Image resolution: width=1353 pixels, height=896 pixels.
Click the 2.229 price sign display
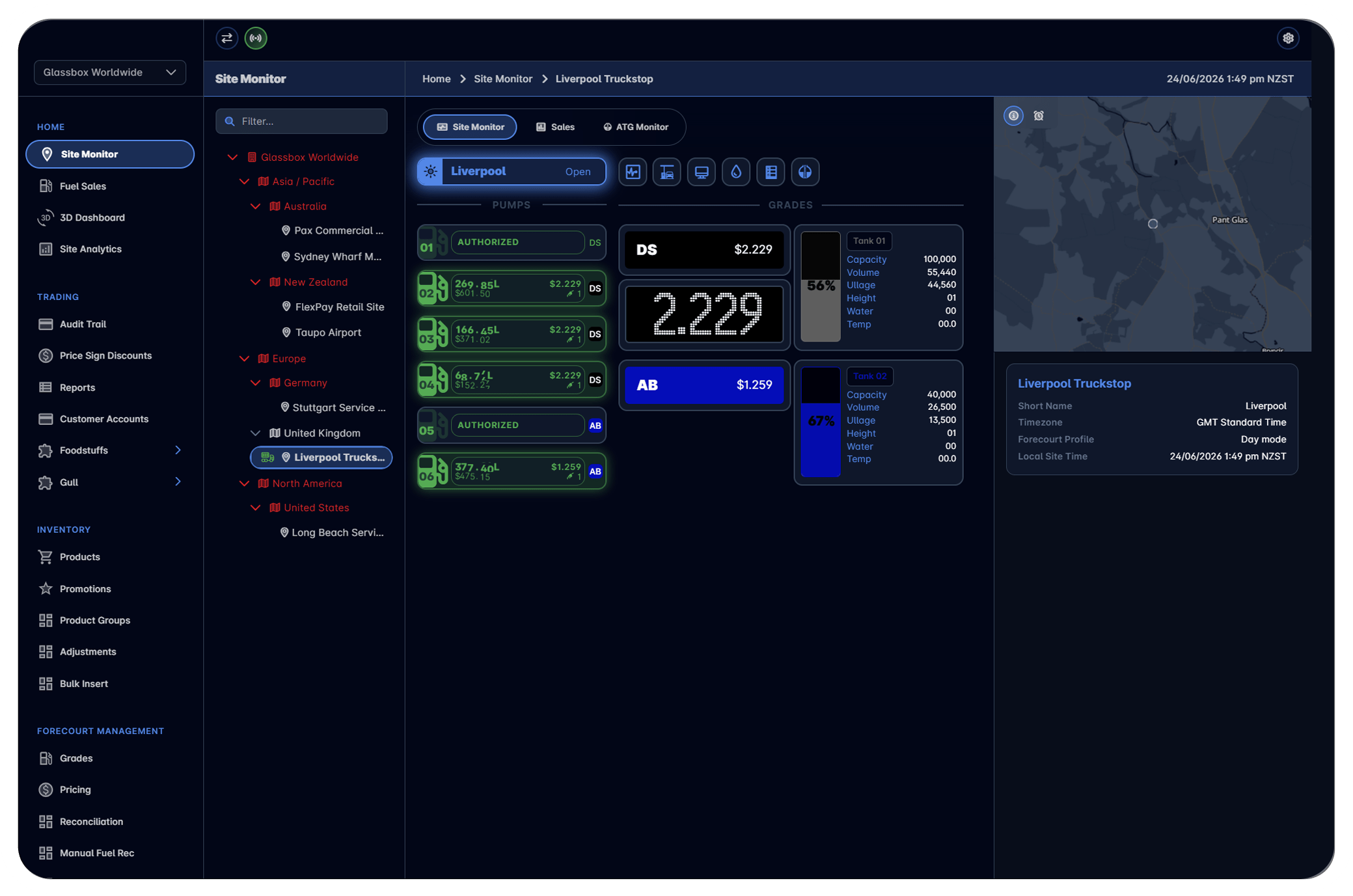click(704, 315)
